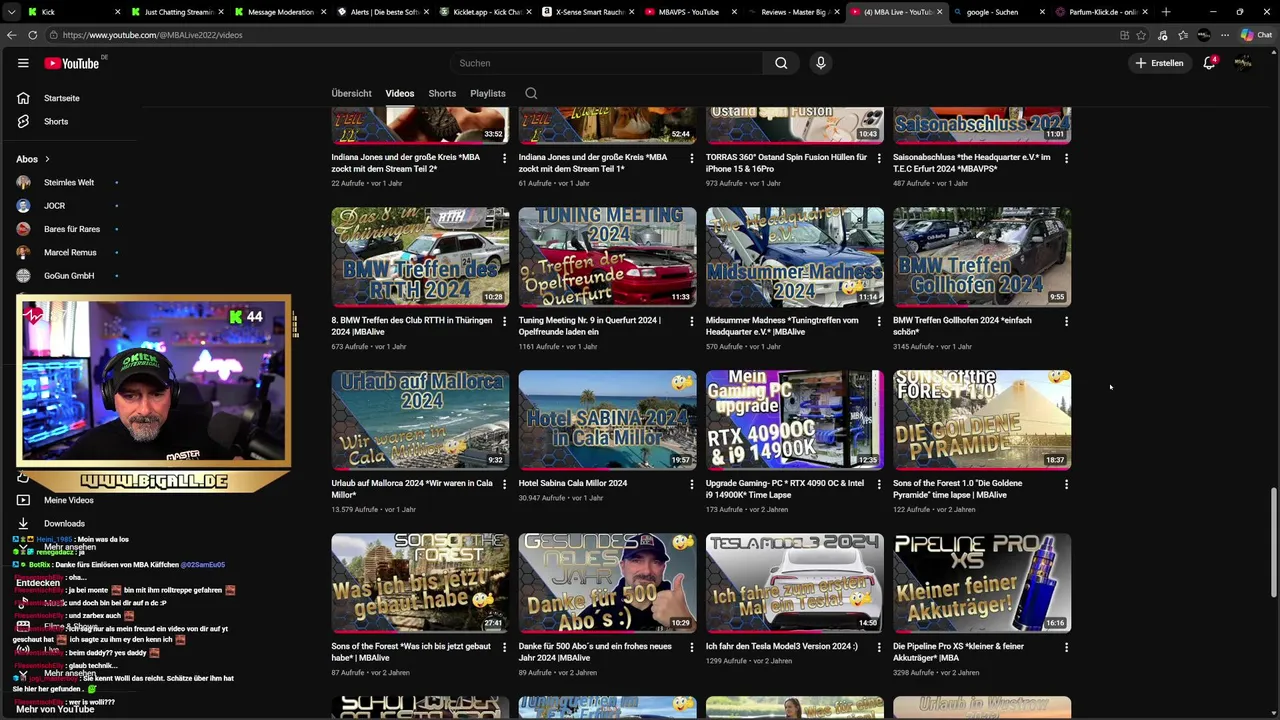1280x720 pixels.
Task: Close the (4) MBA Live YouTube tab
Action: point(940,12)
